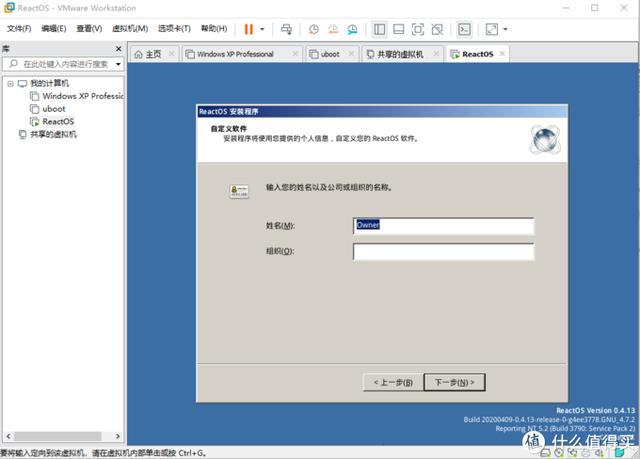Click the green message log status icon

[x=619, y=452]
